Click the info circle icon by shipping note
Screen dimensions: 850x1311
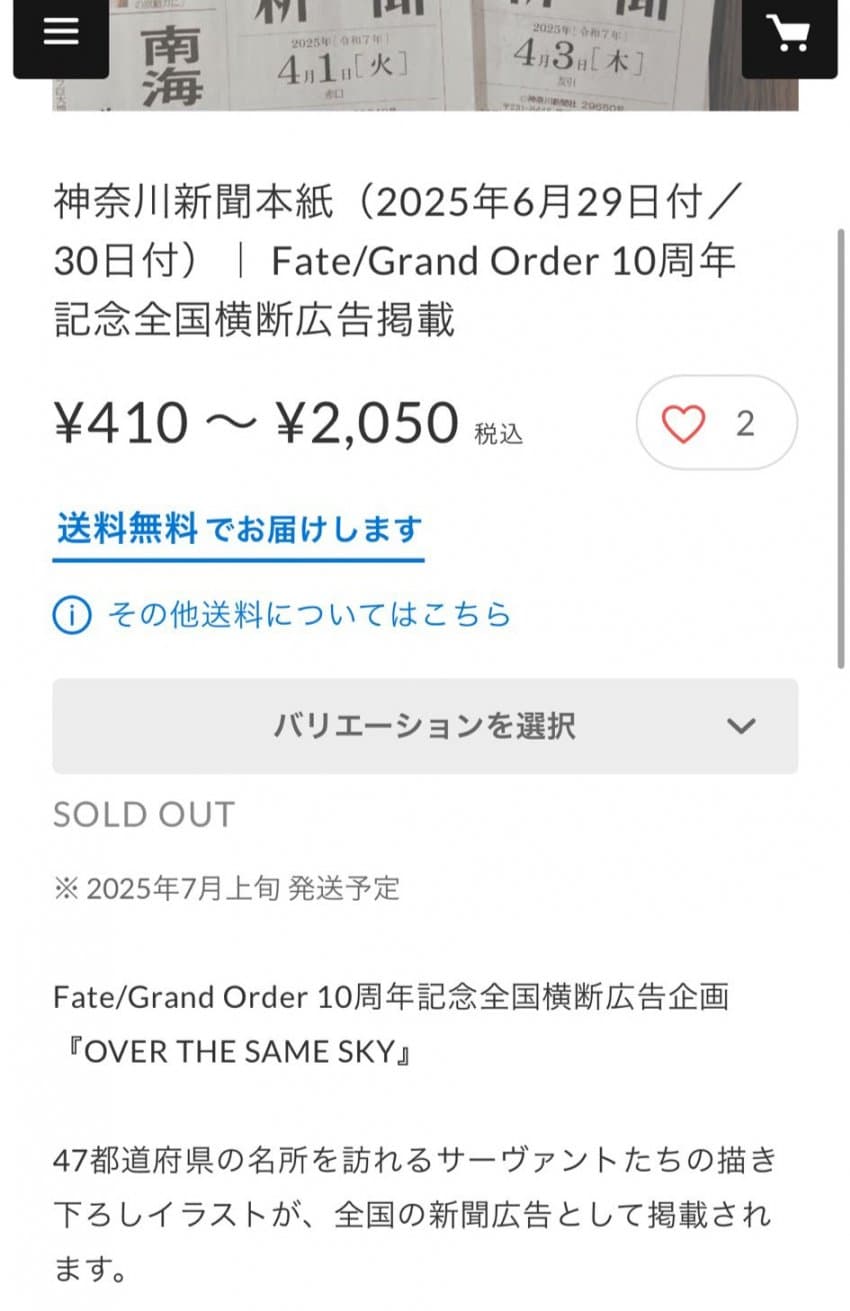coord(72,614)
